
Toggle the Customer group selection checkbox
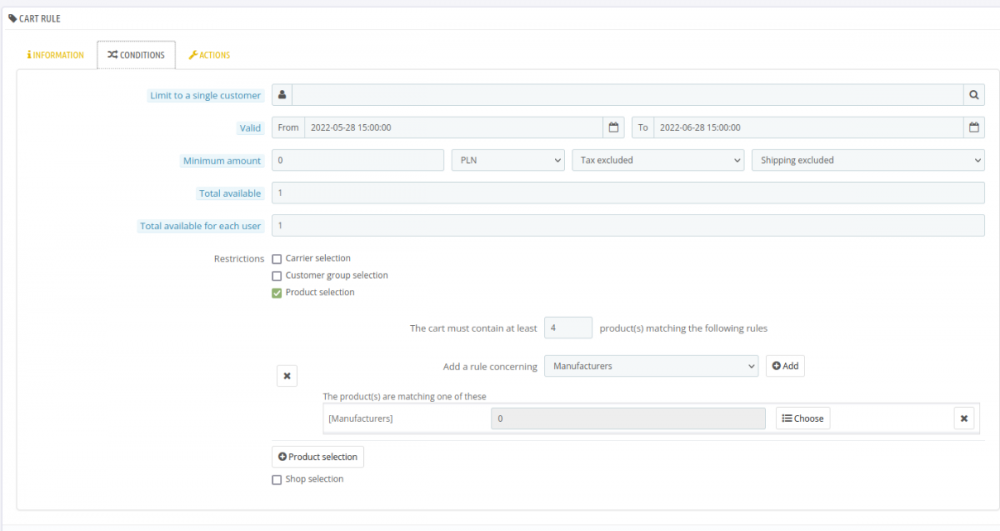(277, 276)
